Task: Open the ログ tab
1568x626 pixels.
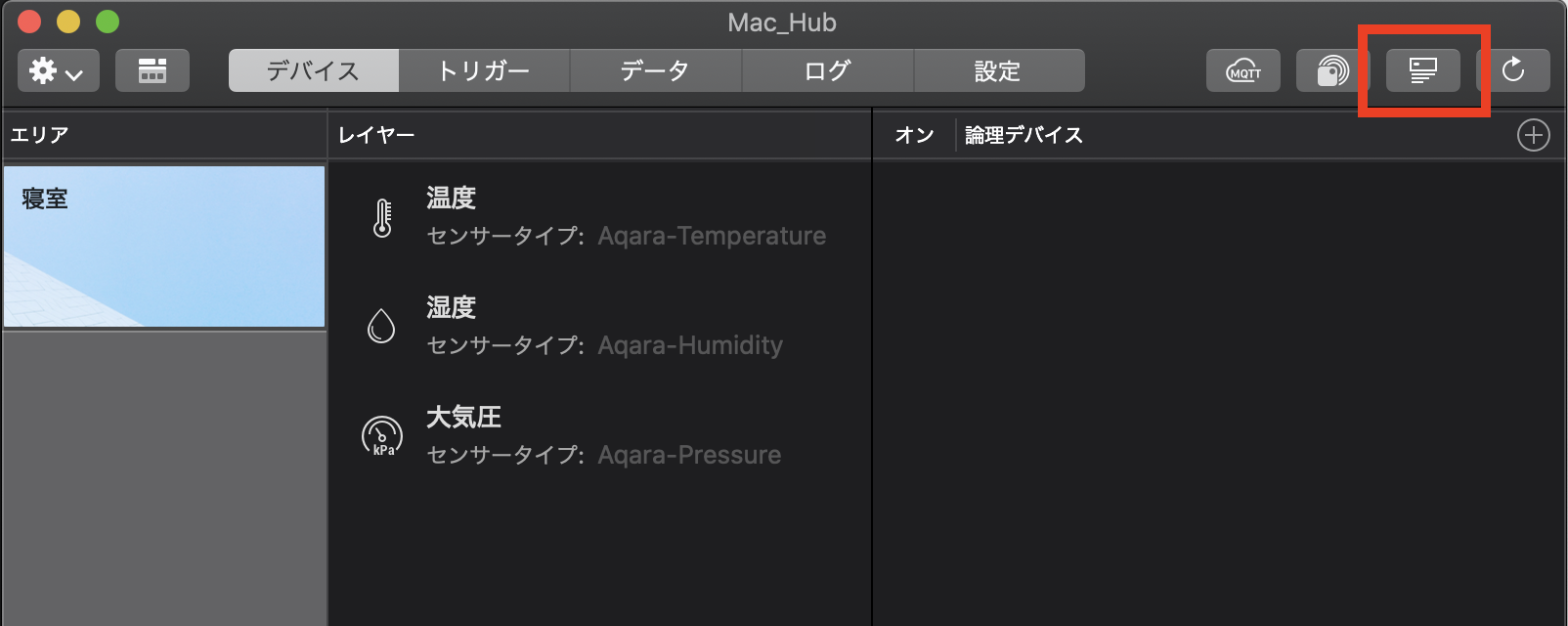Action: click(x=828, y=70)
